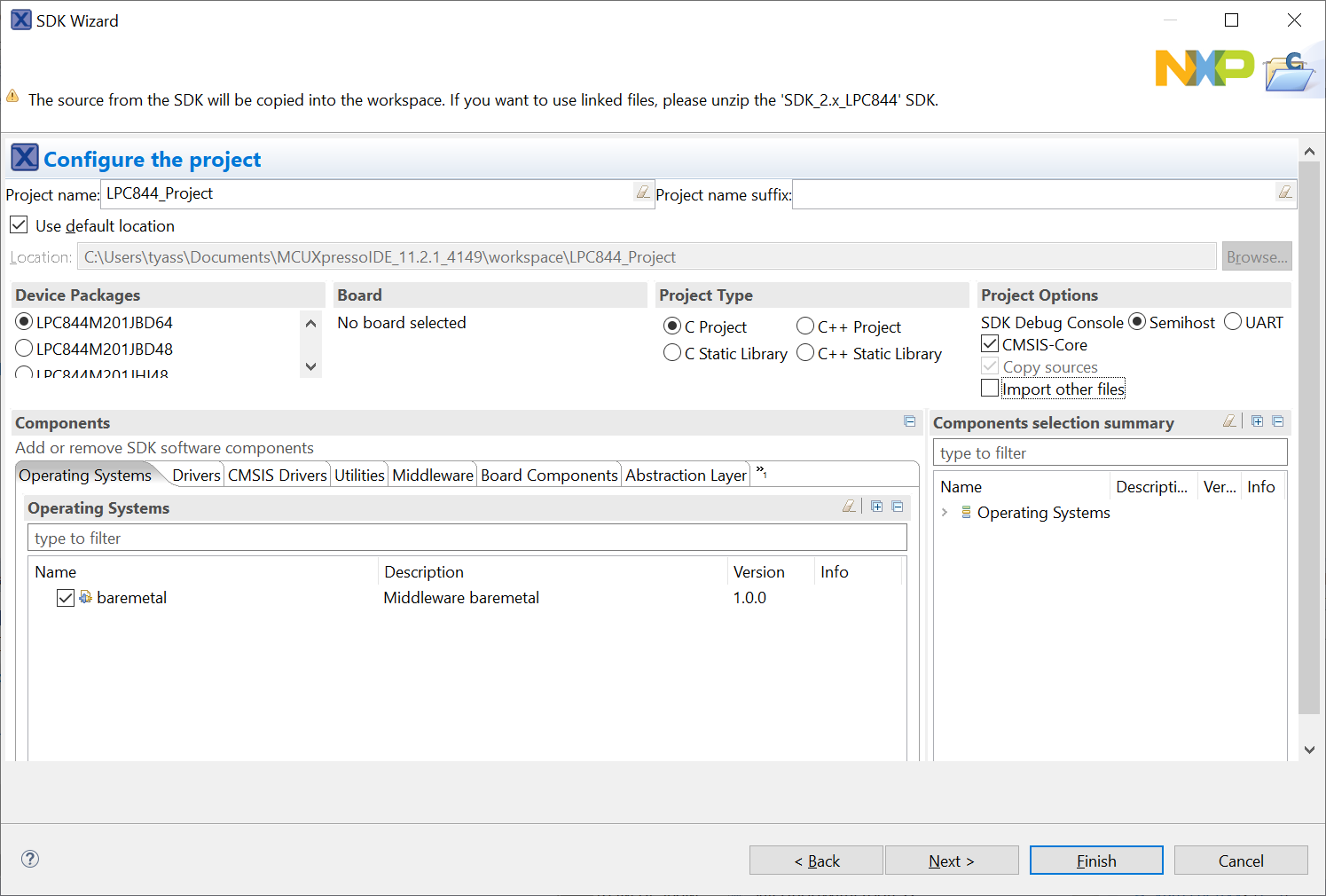Click eraser icon in Components selection summary header
Viewport: 1326px width, 896px height.
click(x=1229, y=421)
